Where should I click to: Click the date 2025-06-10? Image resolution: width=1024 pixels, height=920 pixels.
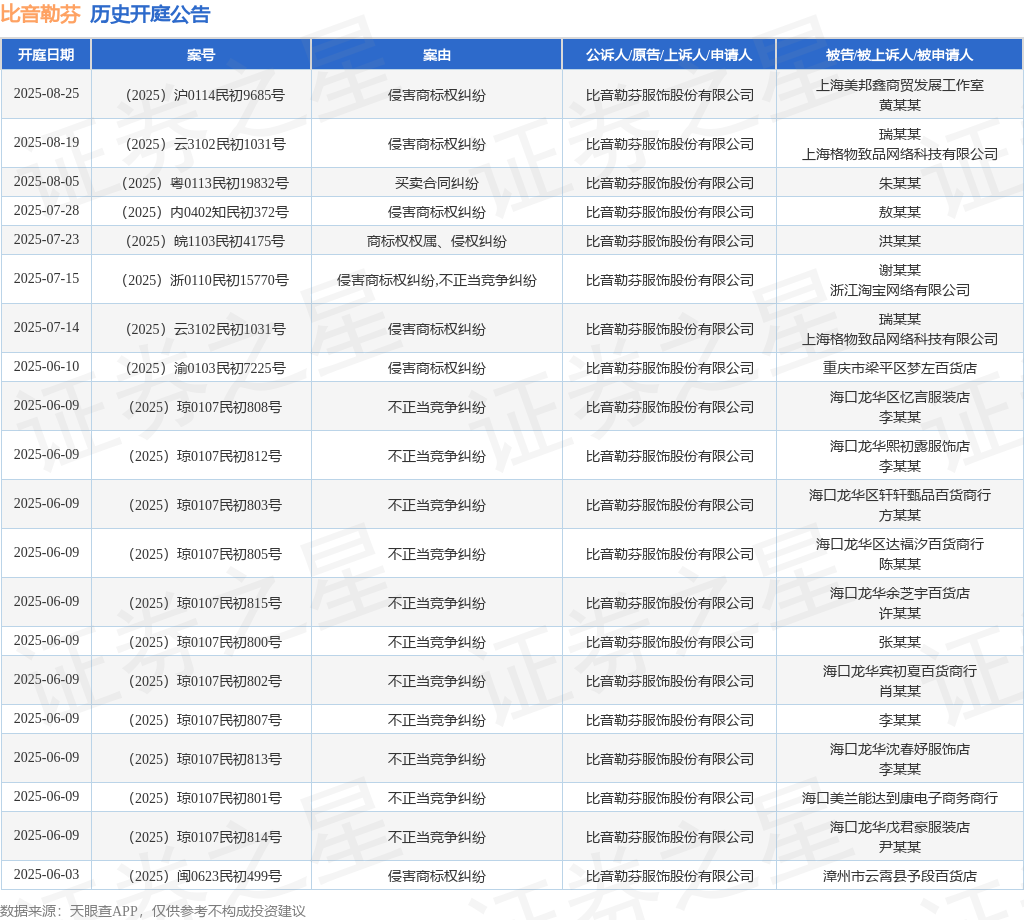pos(46,367)
